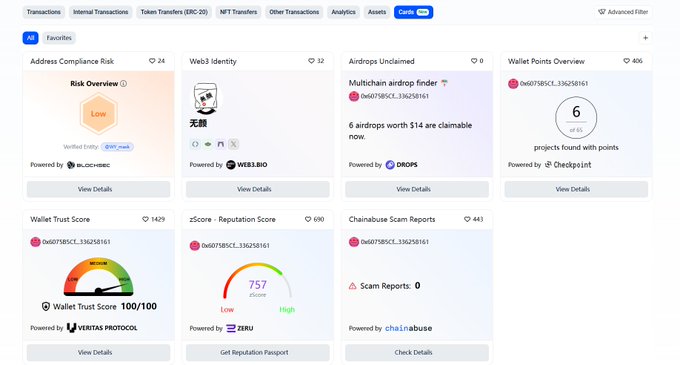Click '6 airdrops worth $14 are claimable now.'
This screenshot has width=680, height=365.
tap(410, 131)
